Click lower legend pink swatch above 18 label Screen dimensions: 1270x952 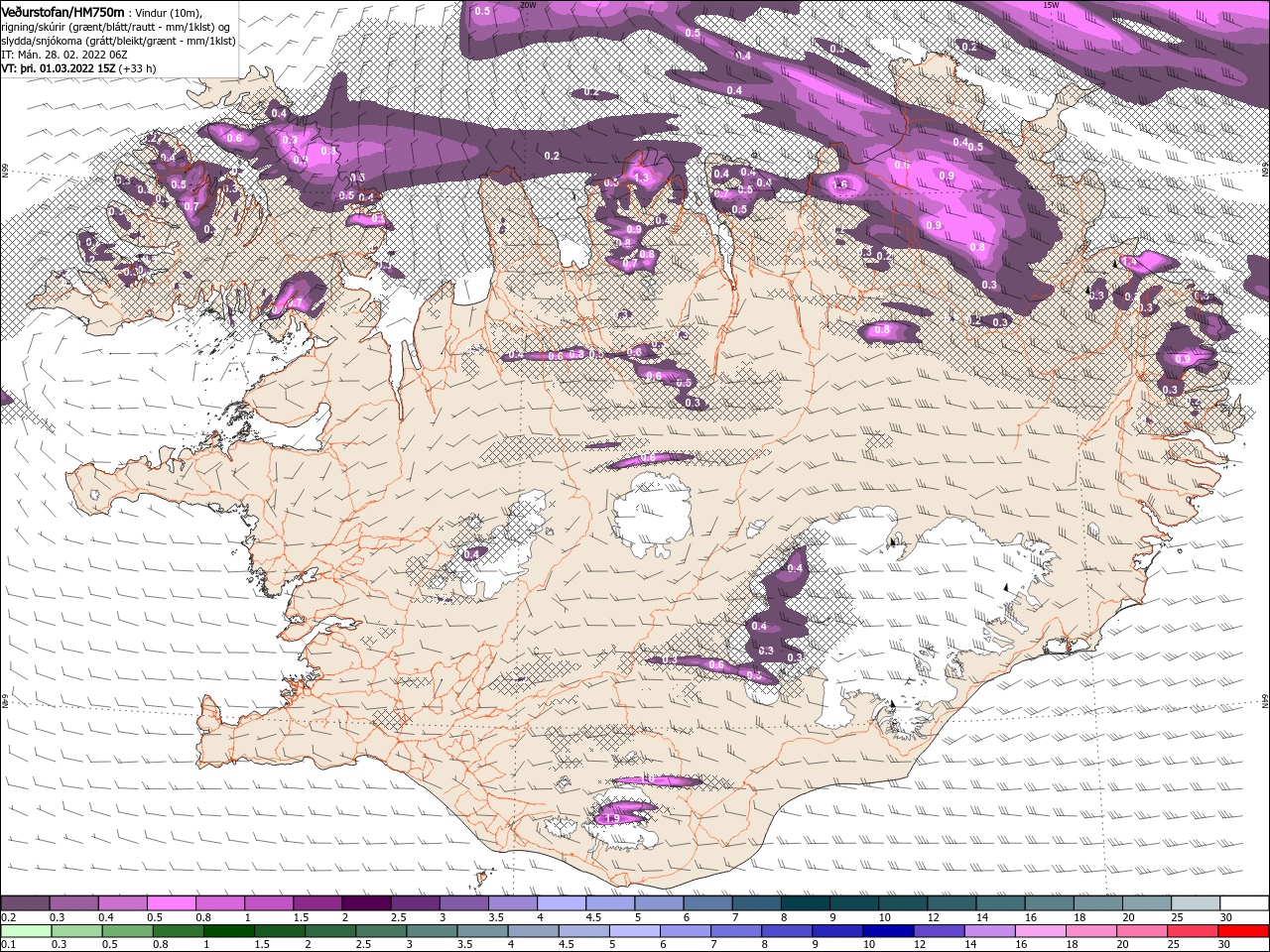pyautogui.click(x=1092, y=930)
